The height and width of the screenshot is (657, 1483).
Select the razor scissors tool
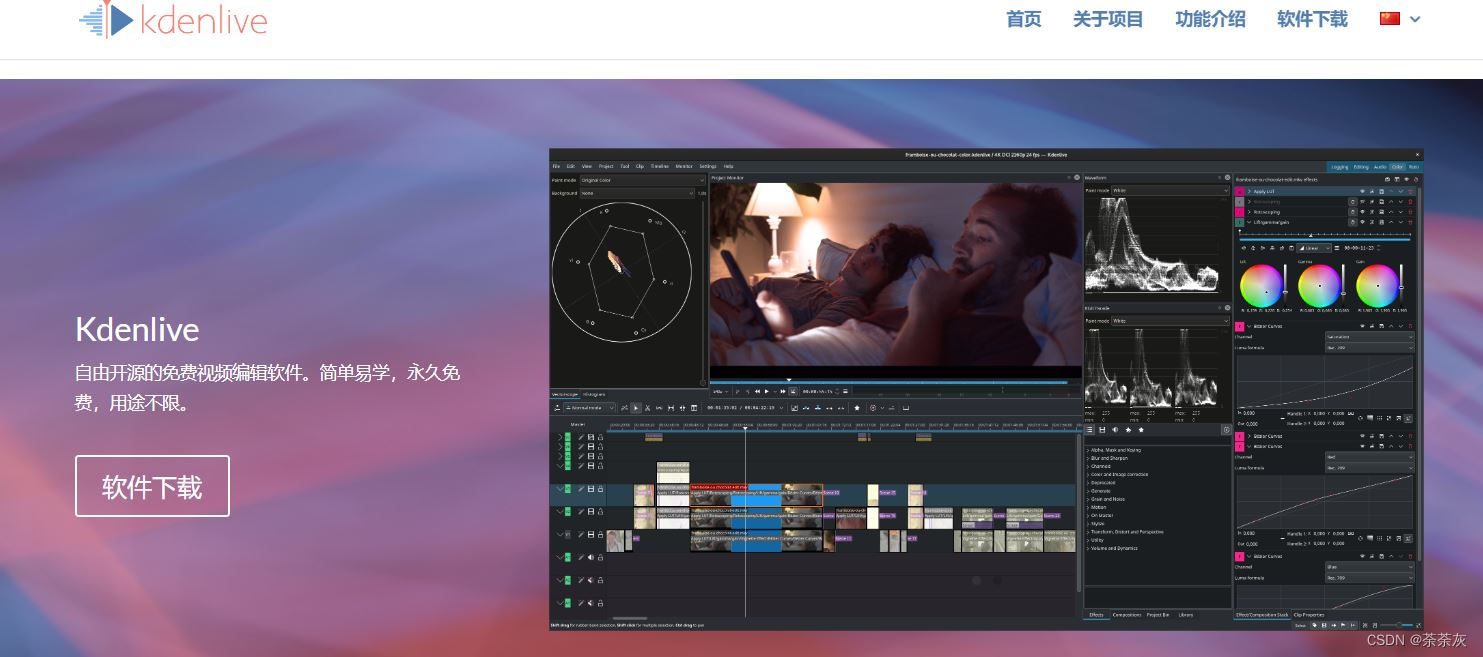647,408
